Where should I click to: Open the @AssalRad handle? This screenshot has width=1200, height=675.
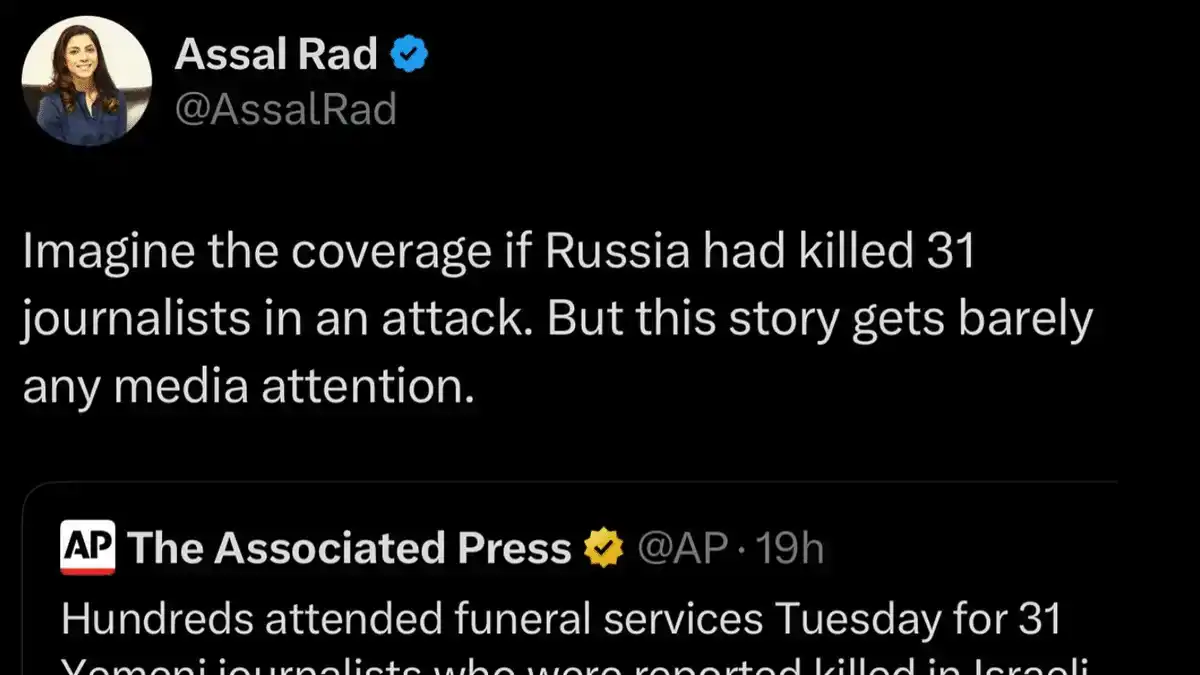(285, 108)
